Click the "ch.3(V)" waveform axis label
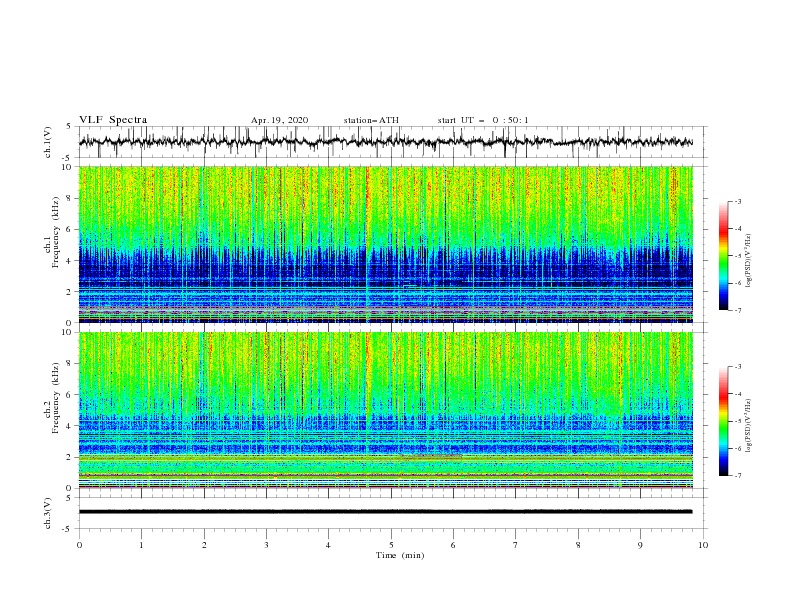 tap(48, 513)
